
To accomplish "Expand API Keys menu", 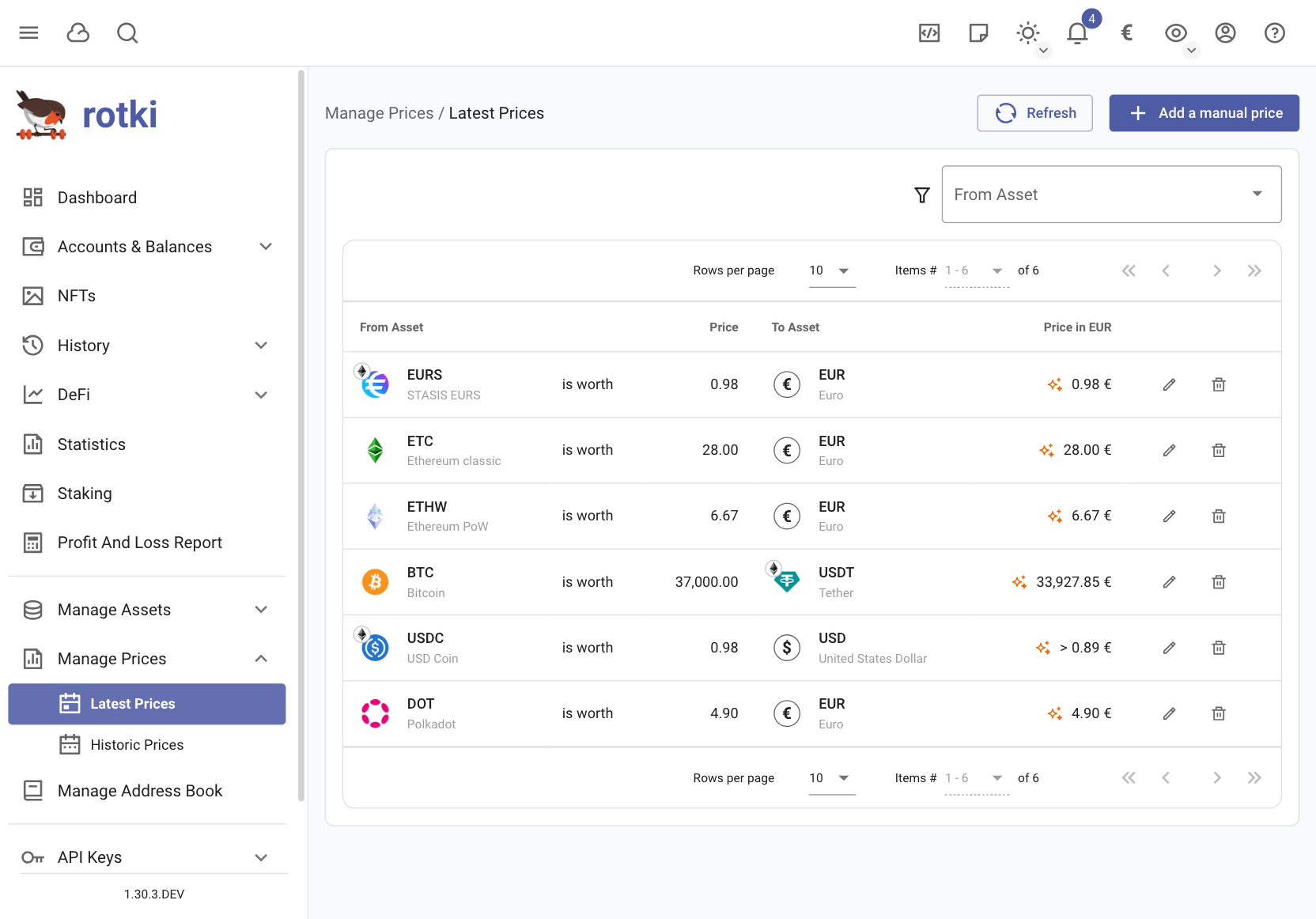I will coord(147,857).
